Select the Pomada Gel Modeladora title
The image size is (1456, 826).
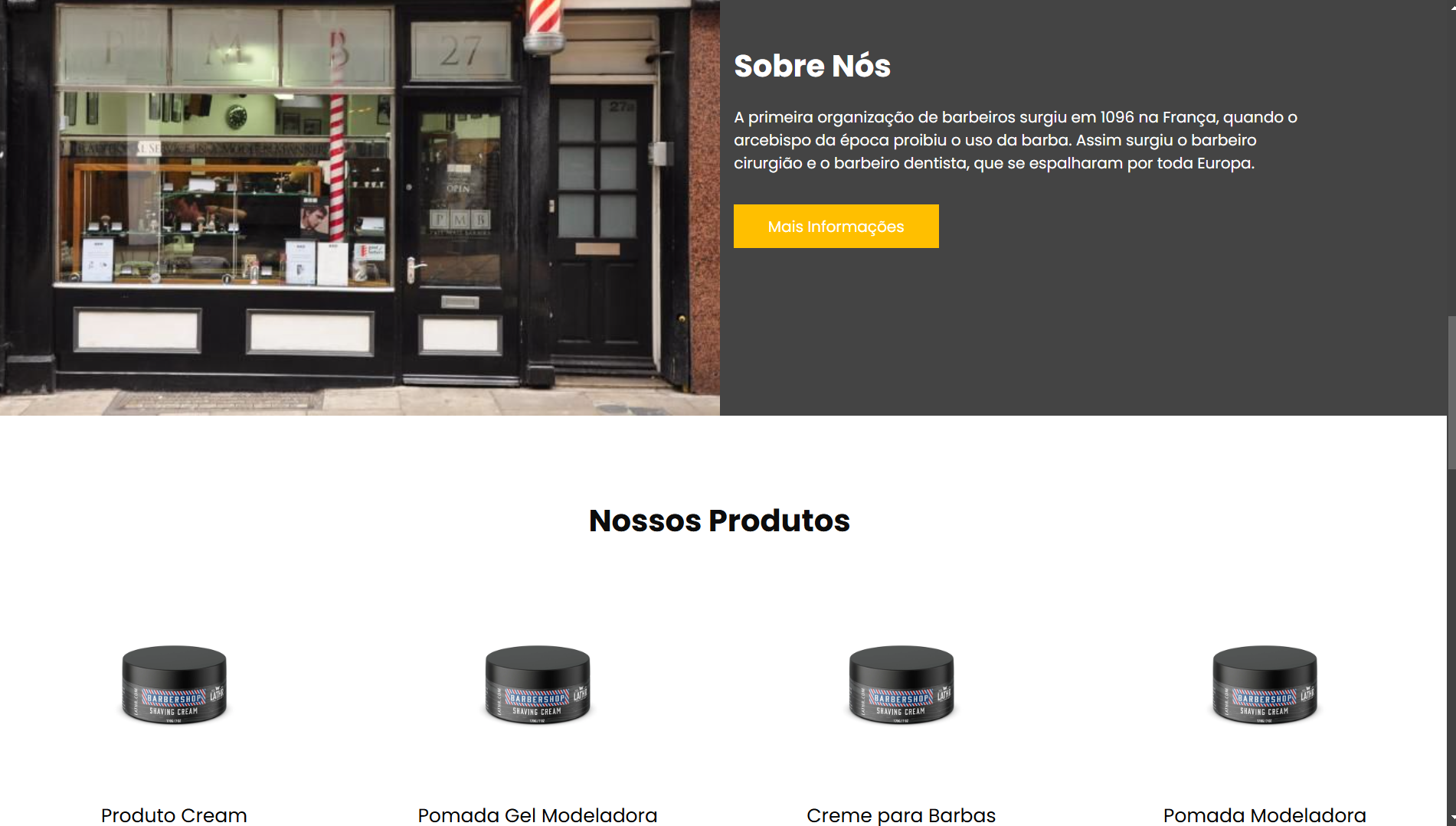click(x=538, y=815)
